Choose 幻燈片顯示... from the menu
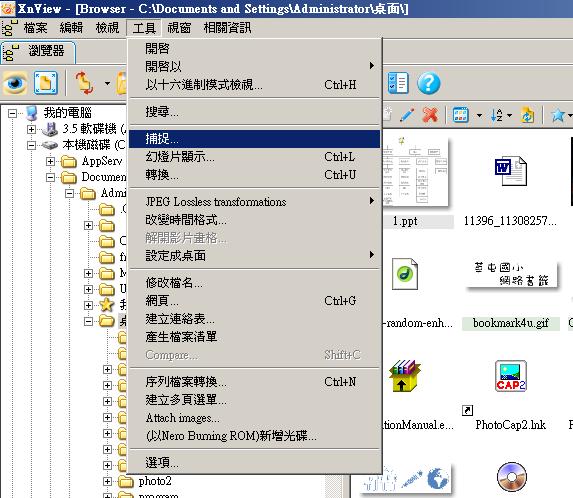The height and width of the screenshot is (498, 573). (x=254, y=157)
